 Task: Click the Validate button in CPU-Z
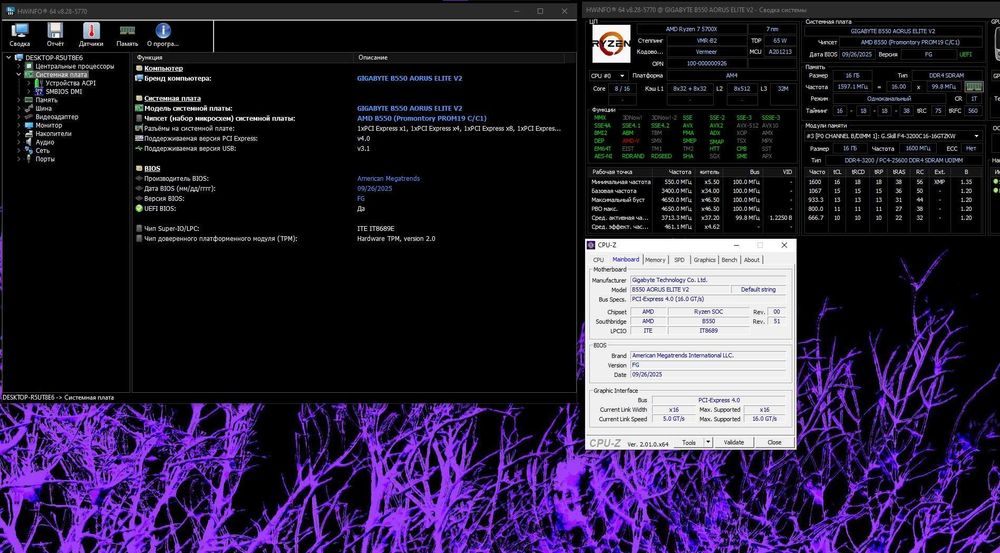[733, 442]
